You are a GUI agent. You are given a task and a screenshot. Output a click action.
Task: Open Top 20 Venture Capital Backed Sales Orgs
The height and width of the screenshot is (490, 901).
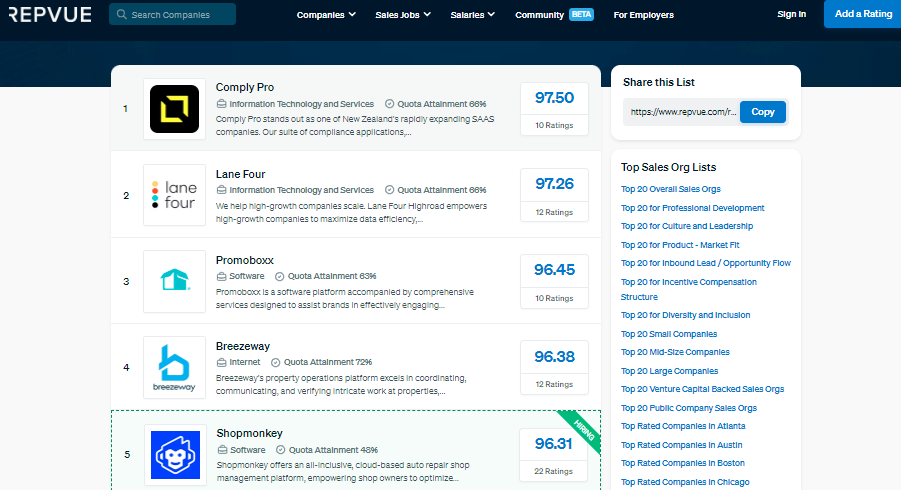click(702, 389)
